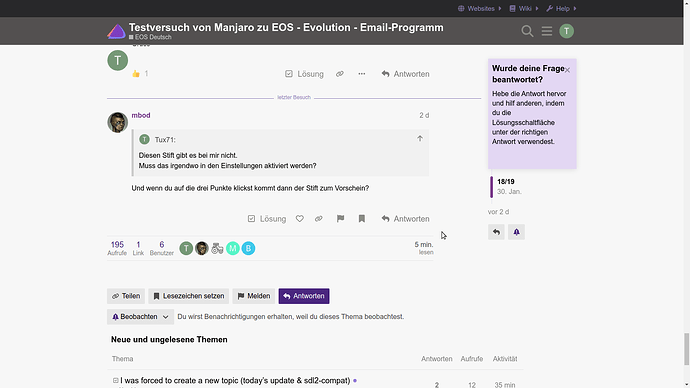Open the Websites menu in top bar

tap(480, 8)
